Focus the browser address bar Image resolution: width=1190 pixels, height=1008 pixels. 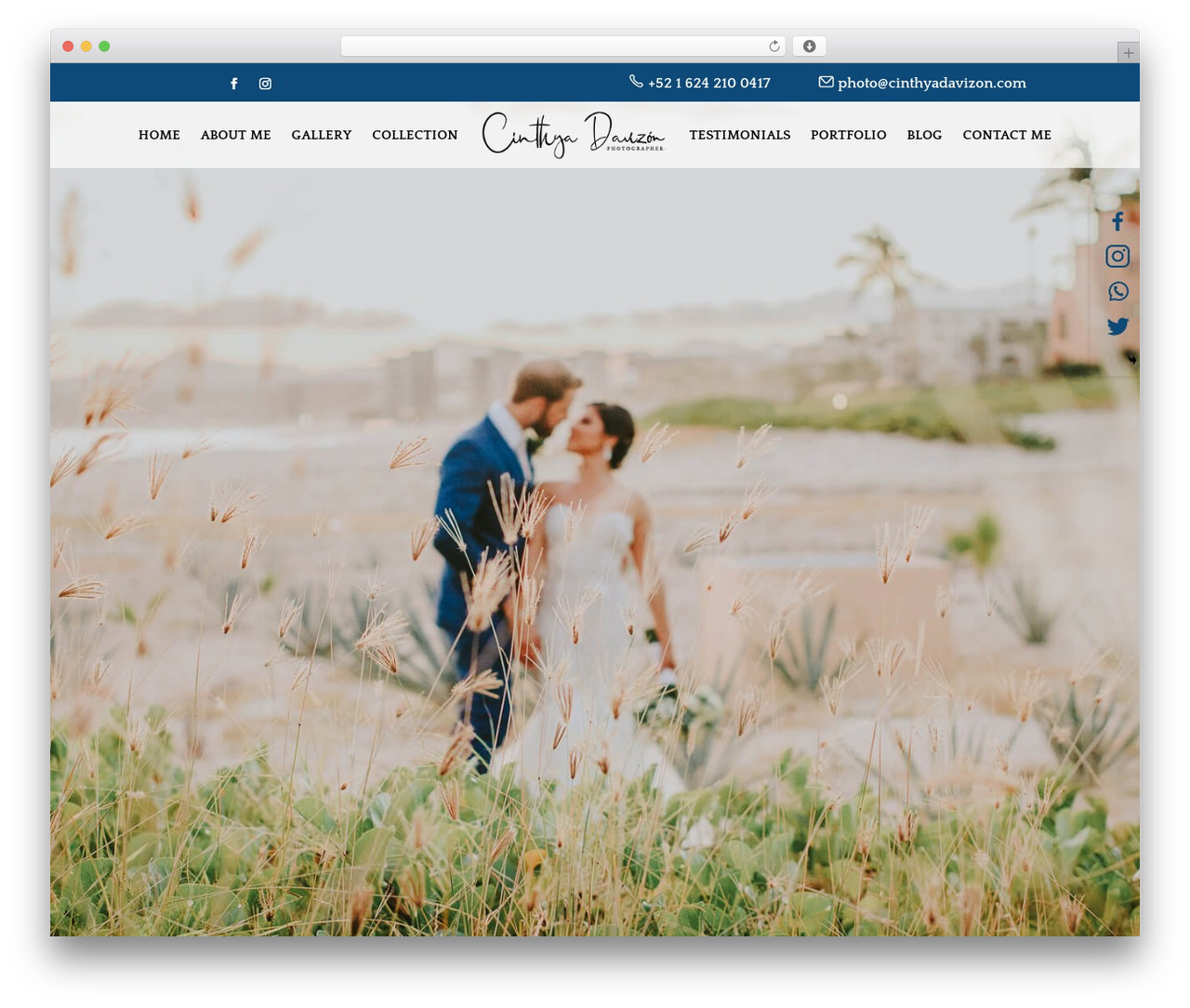563,46
